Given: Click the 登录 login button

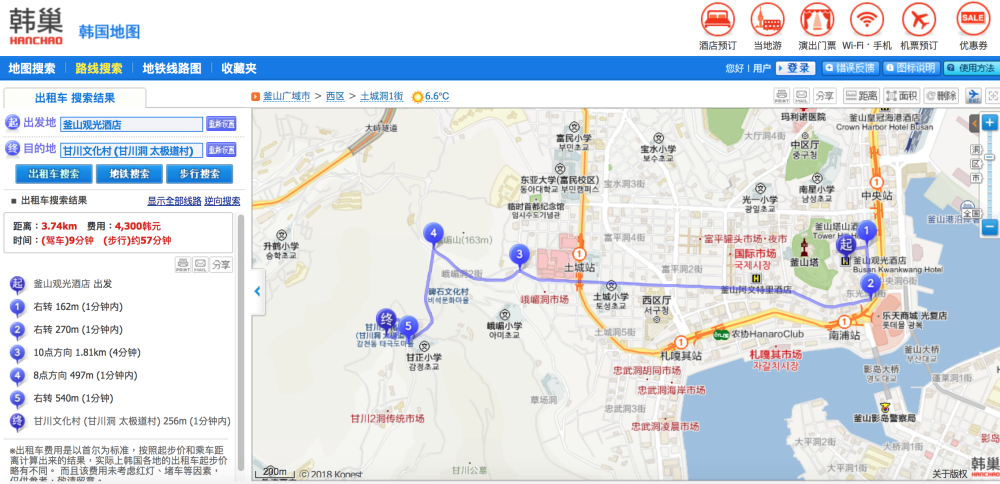Looking at the screenshot, I should [796, 68].
